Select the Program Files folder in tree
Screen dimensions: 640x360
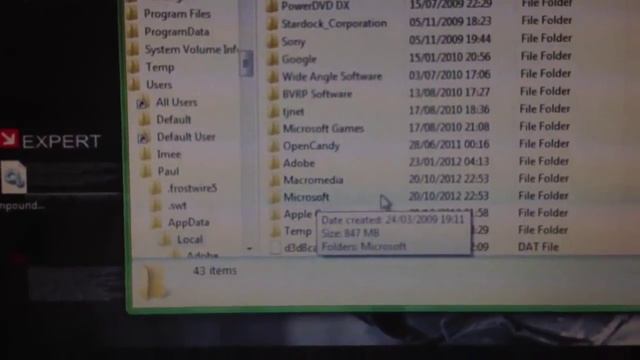[x=177, y=14]
